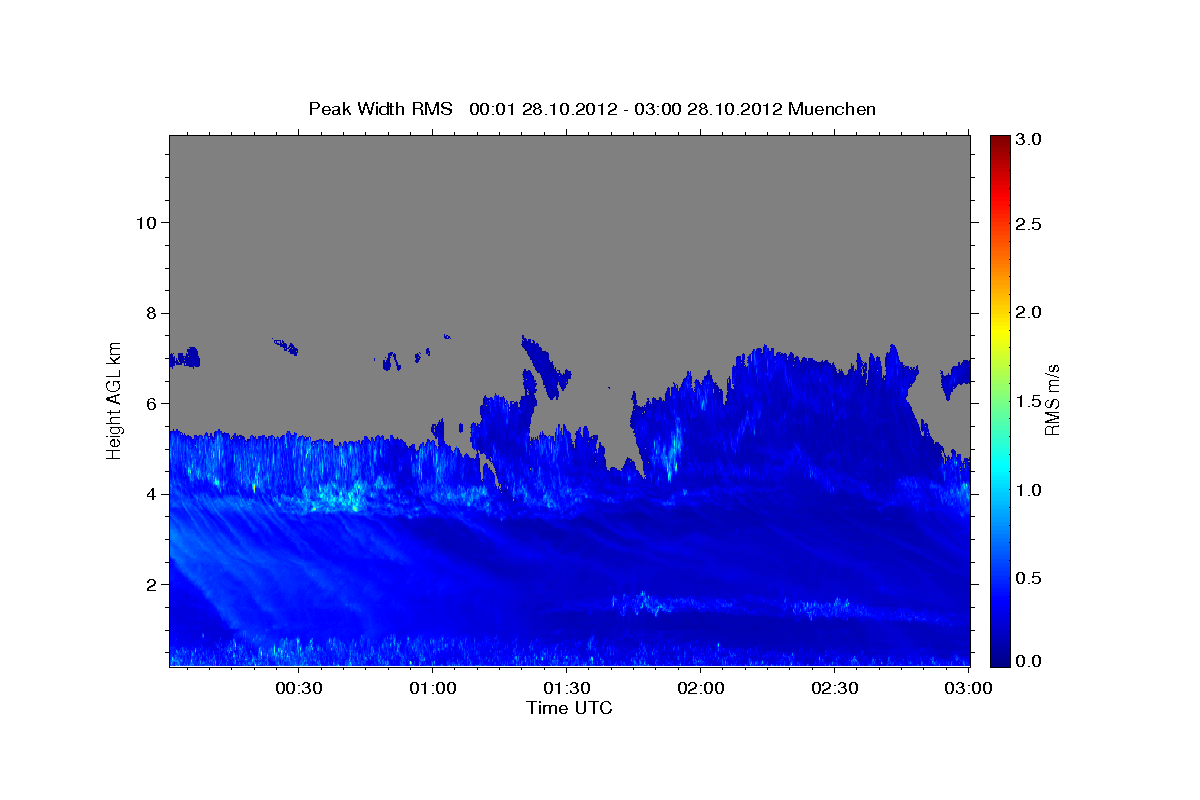Click the colorbar value 2.5

click(1028, 224)
